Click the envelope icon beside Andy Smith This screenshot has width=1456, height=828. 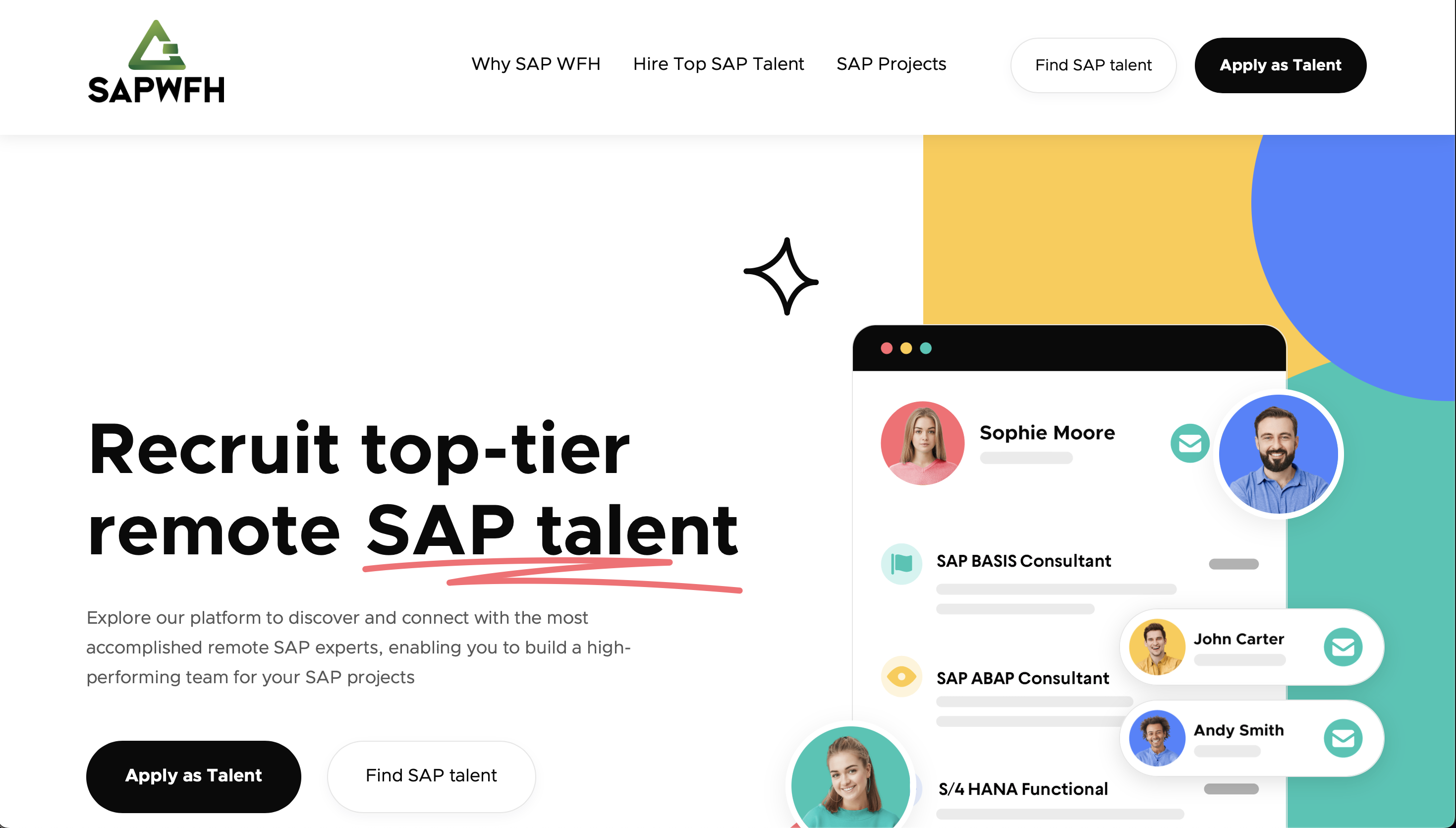click(1344, 738)
